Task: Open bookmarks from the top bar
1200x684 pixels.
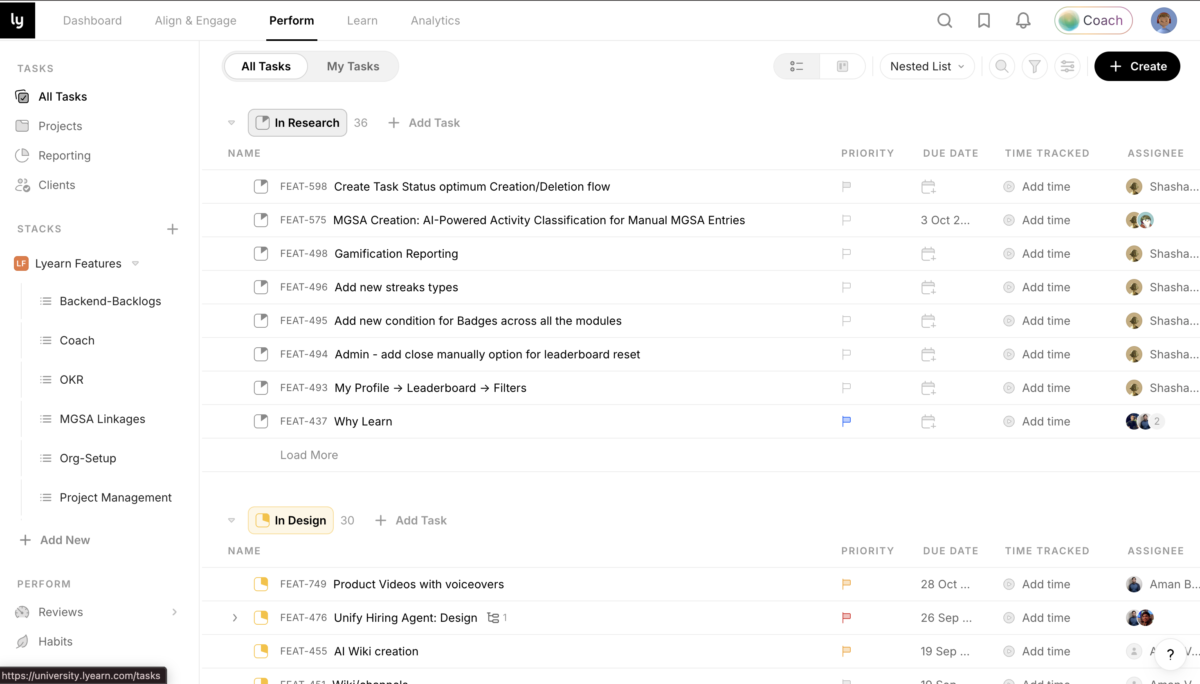Action: (984, 20)
